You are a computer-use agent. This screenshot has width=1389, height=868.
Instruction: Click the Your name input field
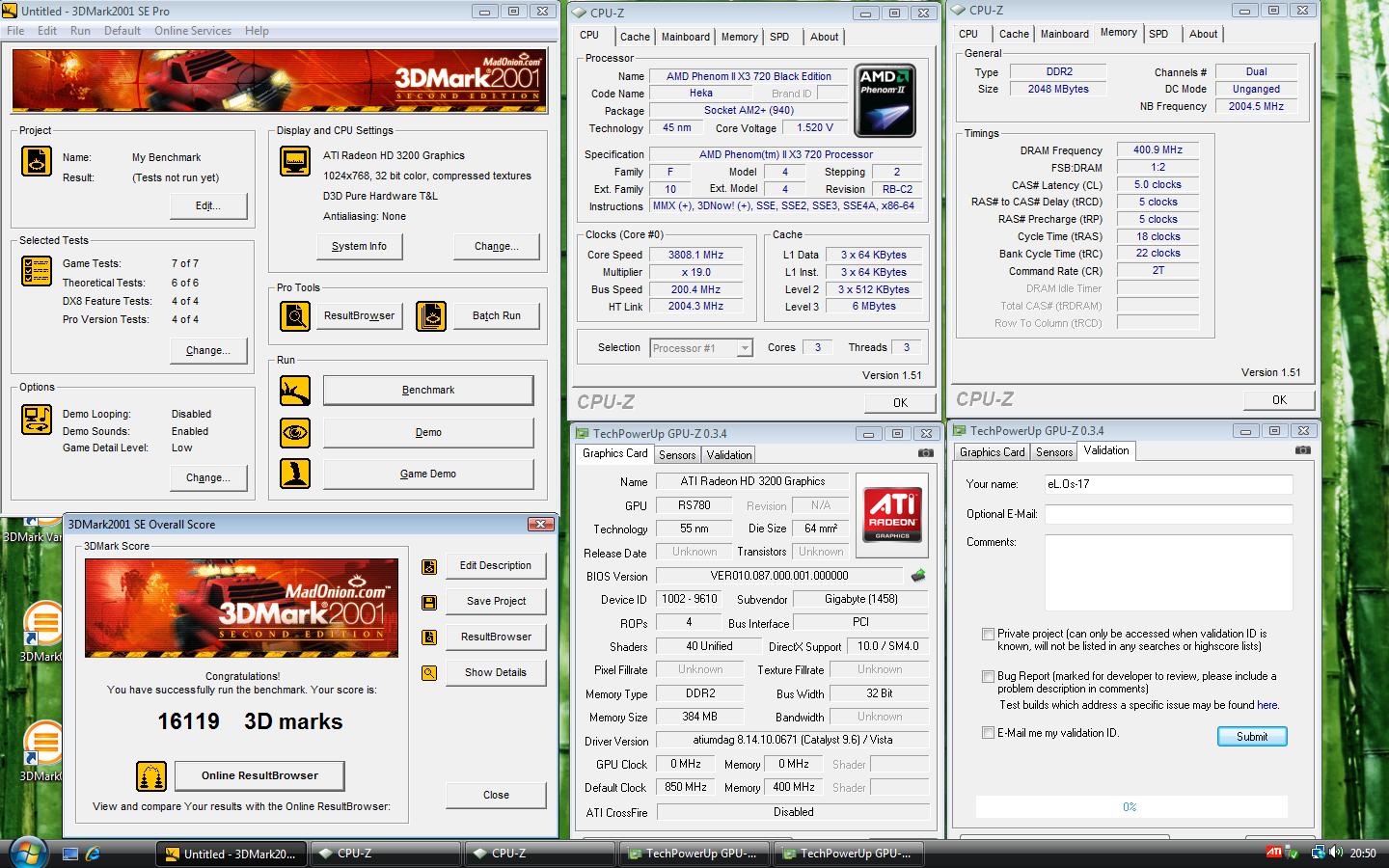point(1168,484)
